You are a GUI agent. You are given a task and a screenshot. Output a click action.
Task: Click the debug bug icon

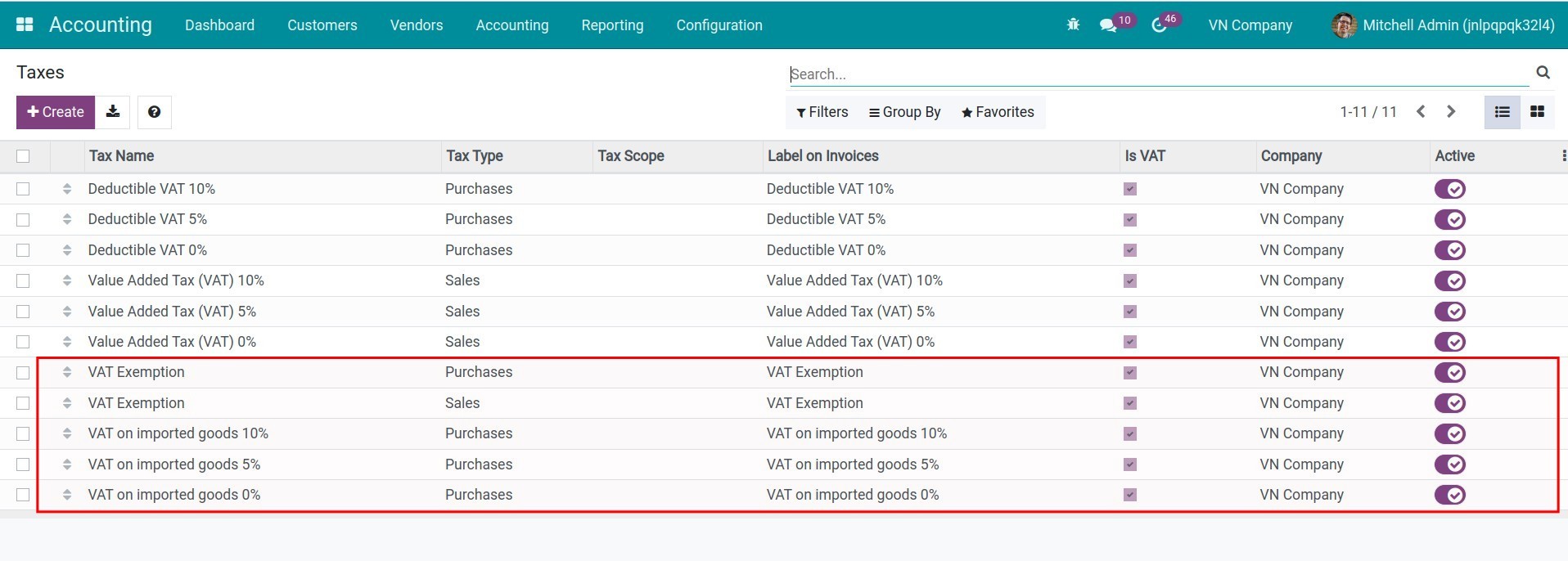[1073, 25]
